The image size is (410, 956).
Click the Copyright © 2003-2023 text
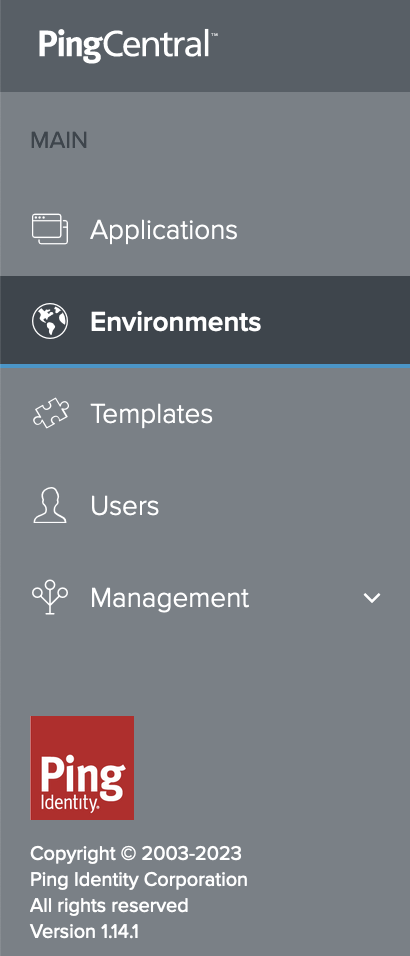point(136,854)
